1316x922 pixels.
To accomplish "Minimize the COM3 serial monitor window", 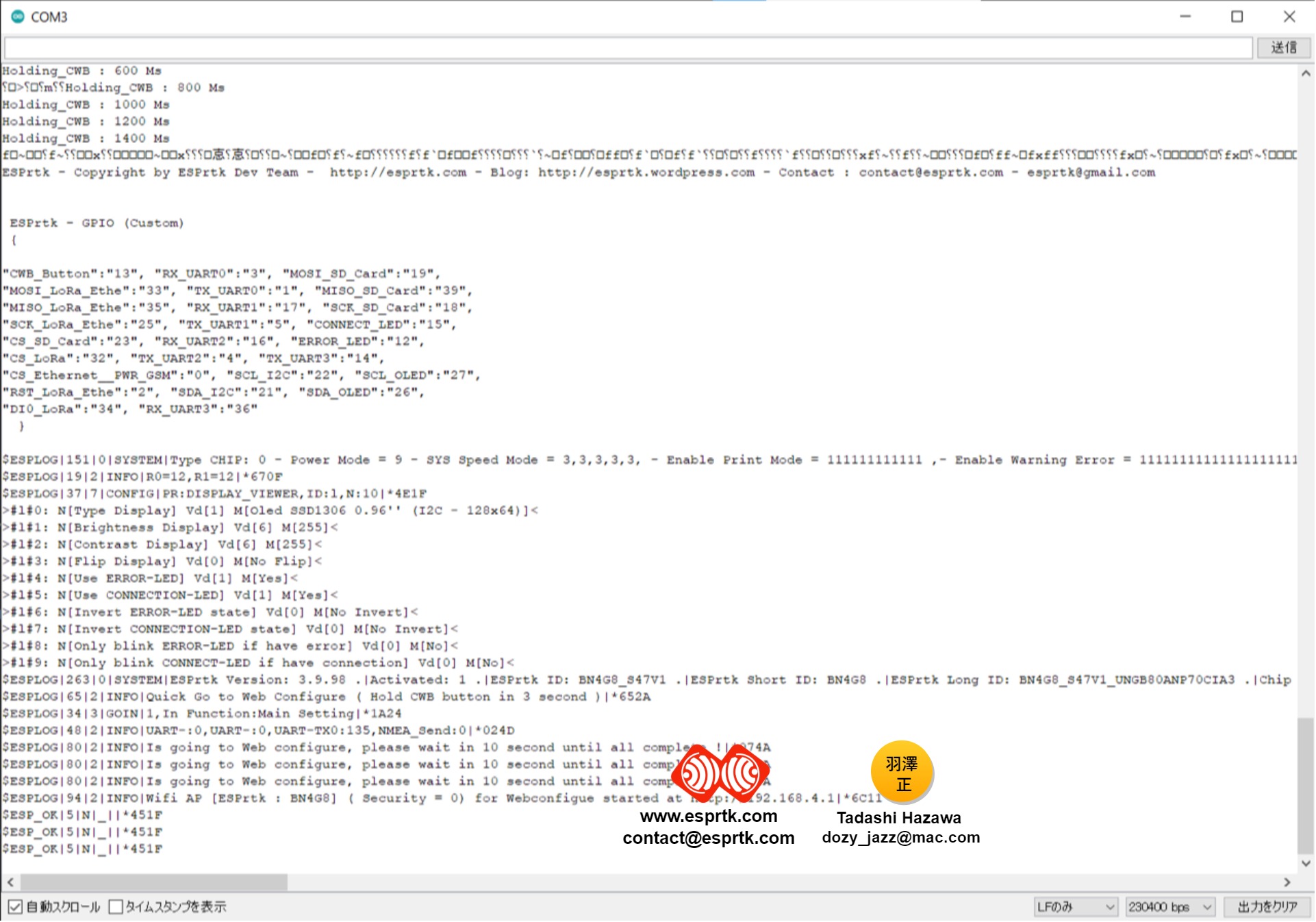I will (1186, 16).
